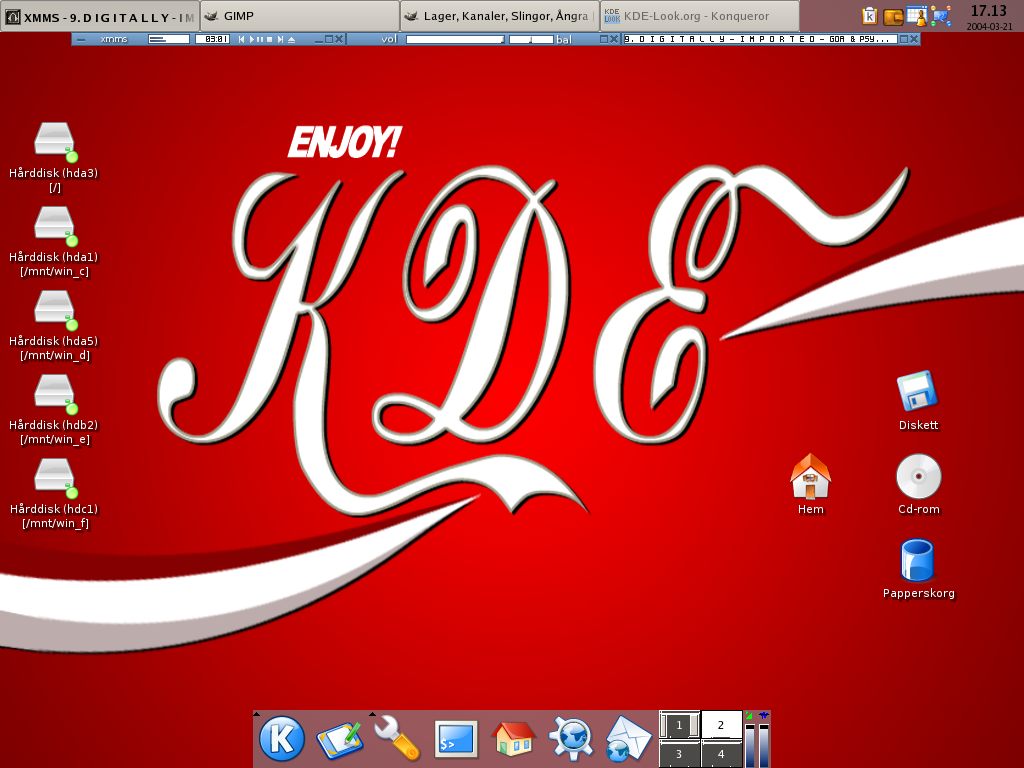Click the Klipper clipboard tray icon

pos(870,16)
